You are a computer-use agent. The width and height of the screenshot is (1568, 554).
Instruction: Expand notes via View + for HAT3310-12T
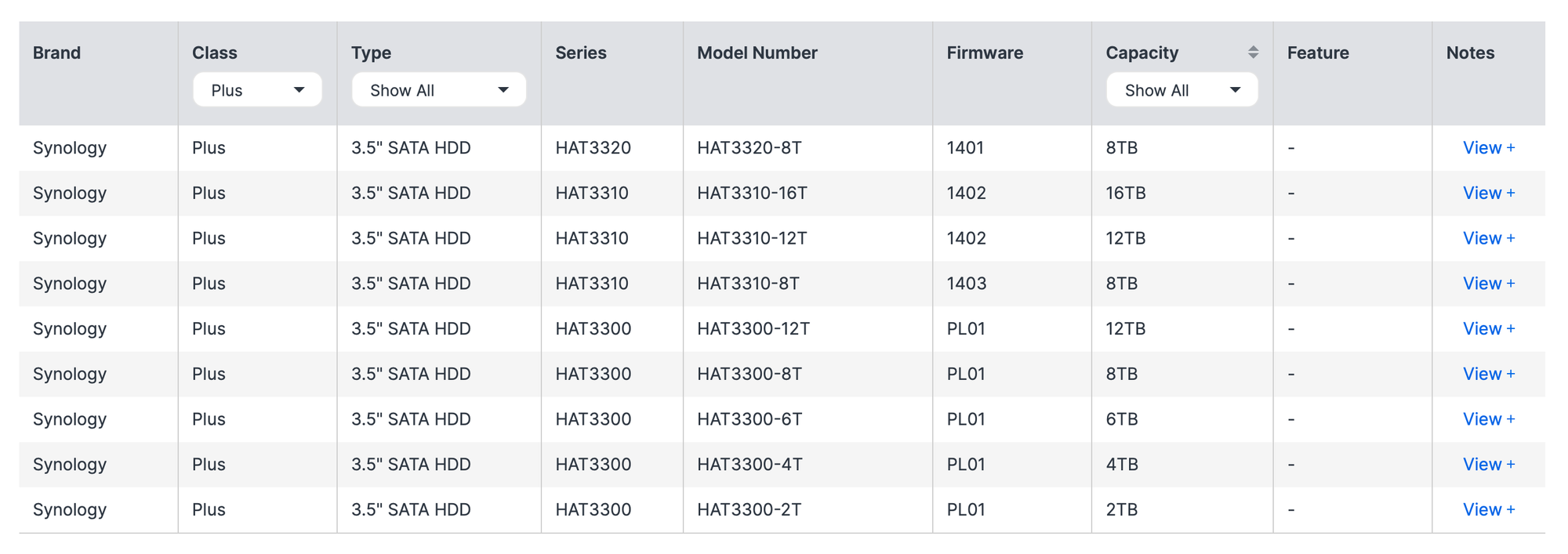[1488, 238]
